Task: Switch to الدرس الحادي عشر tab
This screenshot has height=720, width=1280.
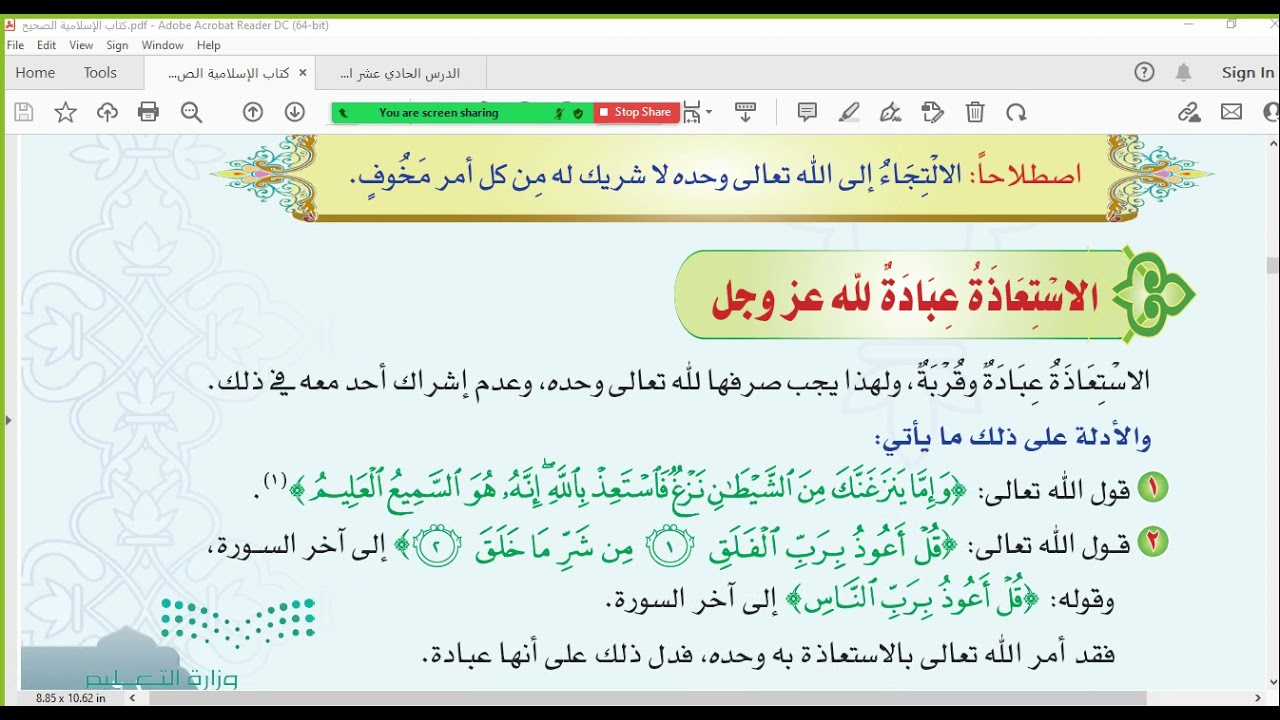Action: point(401,73)
